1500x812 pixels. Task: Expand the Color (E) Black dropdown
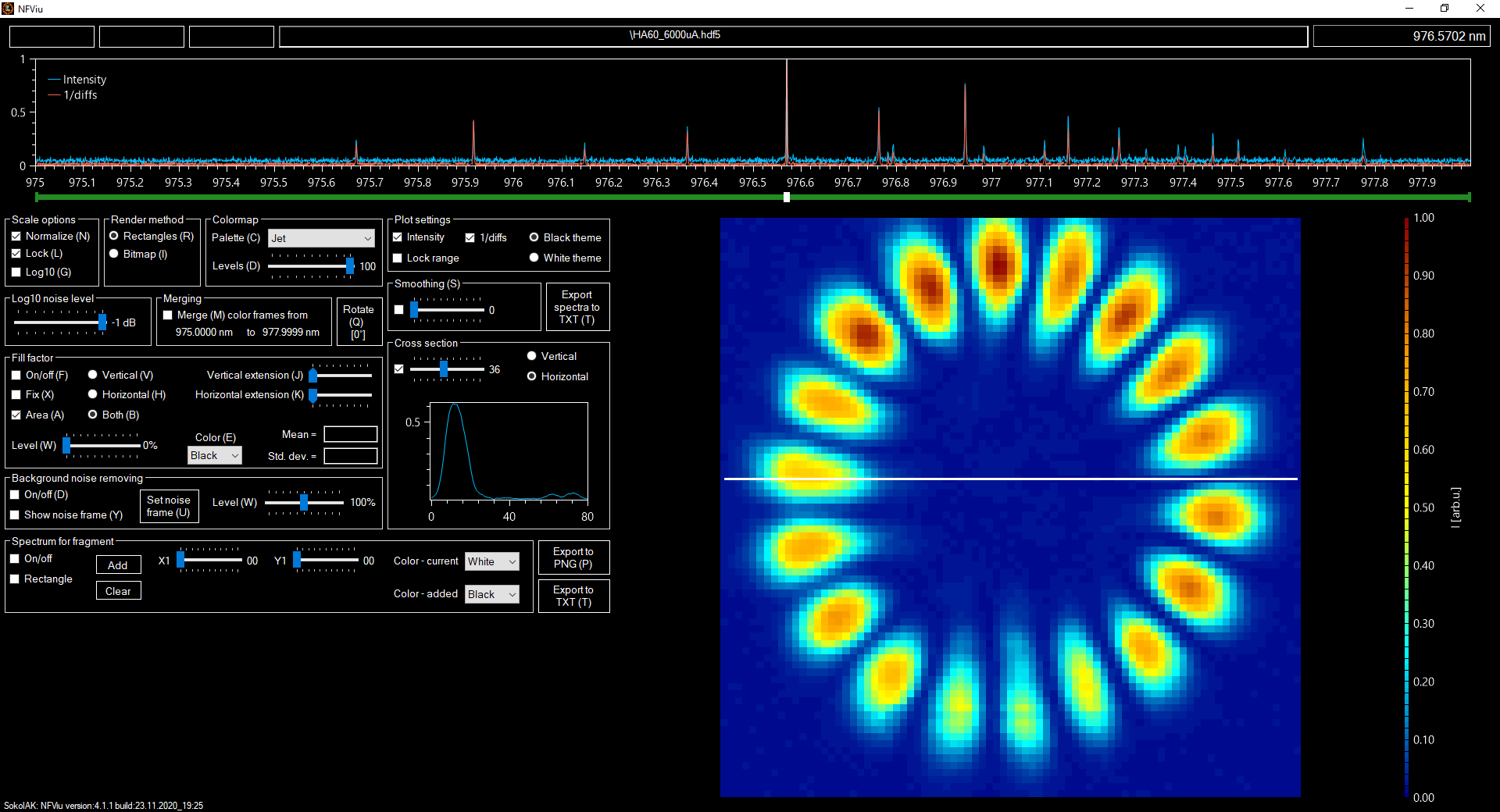click(x=215, y=455)
